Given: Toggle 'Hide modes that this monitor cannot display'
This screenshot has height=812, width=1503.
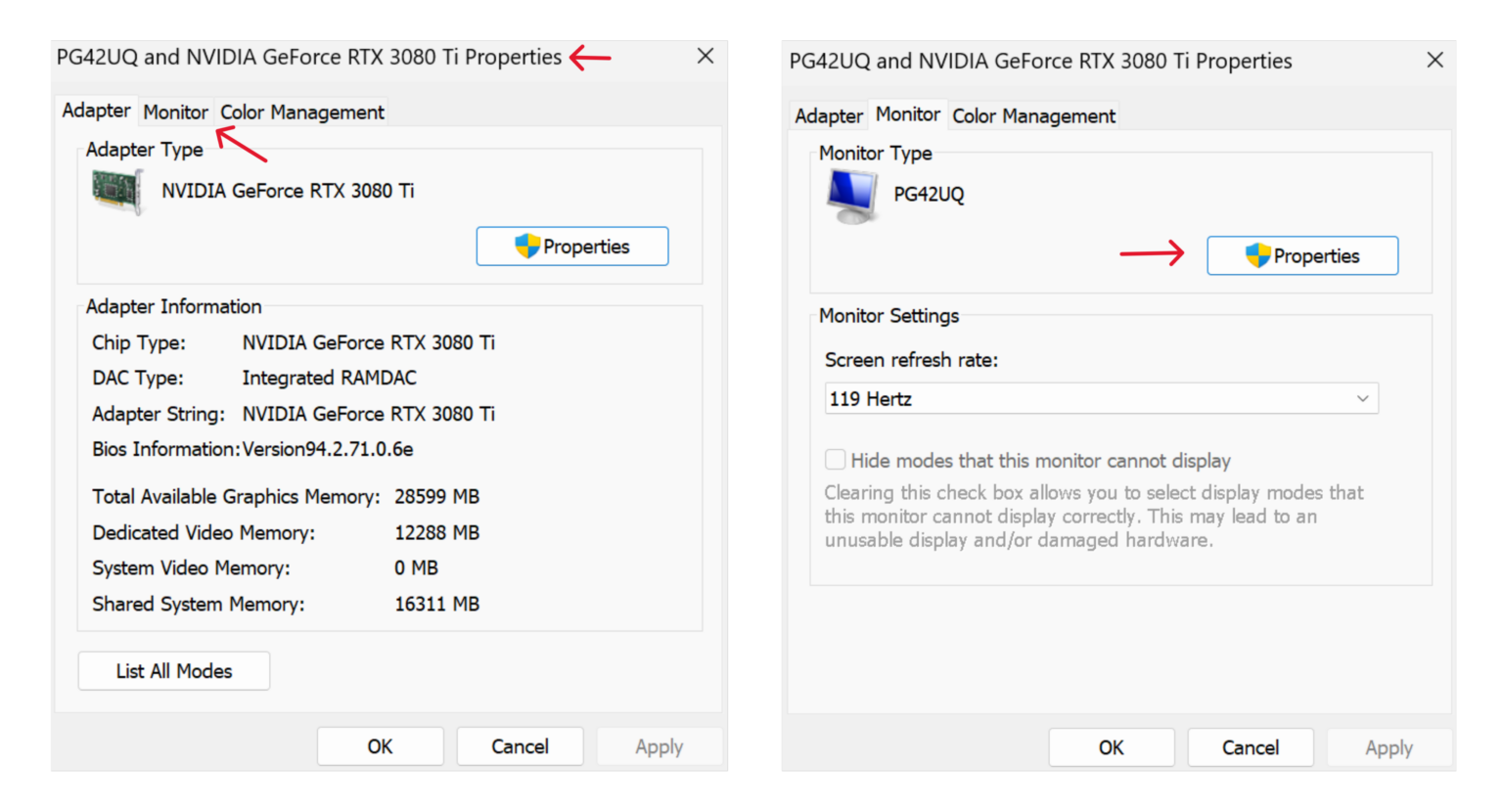Looking at the screenshot, I should click(835, 459).
